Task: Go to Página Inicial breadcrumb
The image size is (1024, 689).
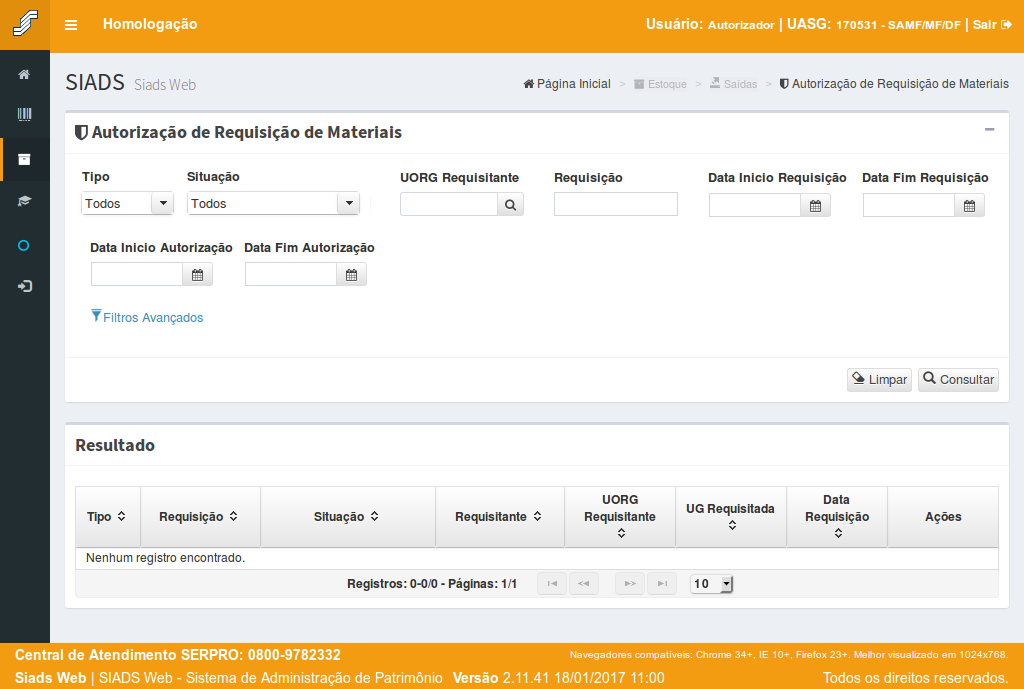Action: tap(567, 84)
